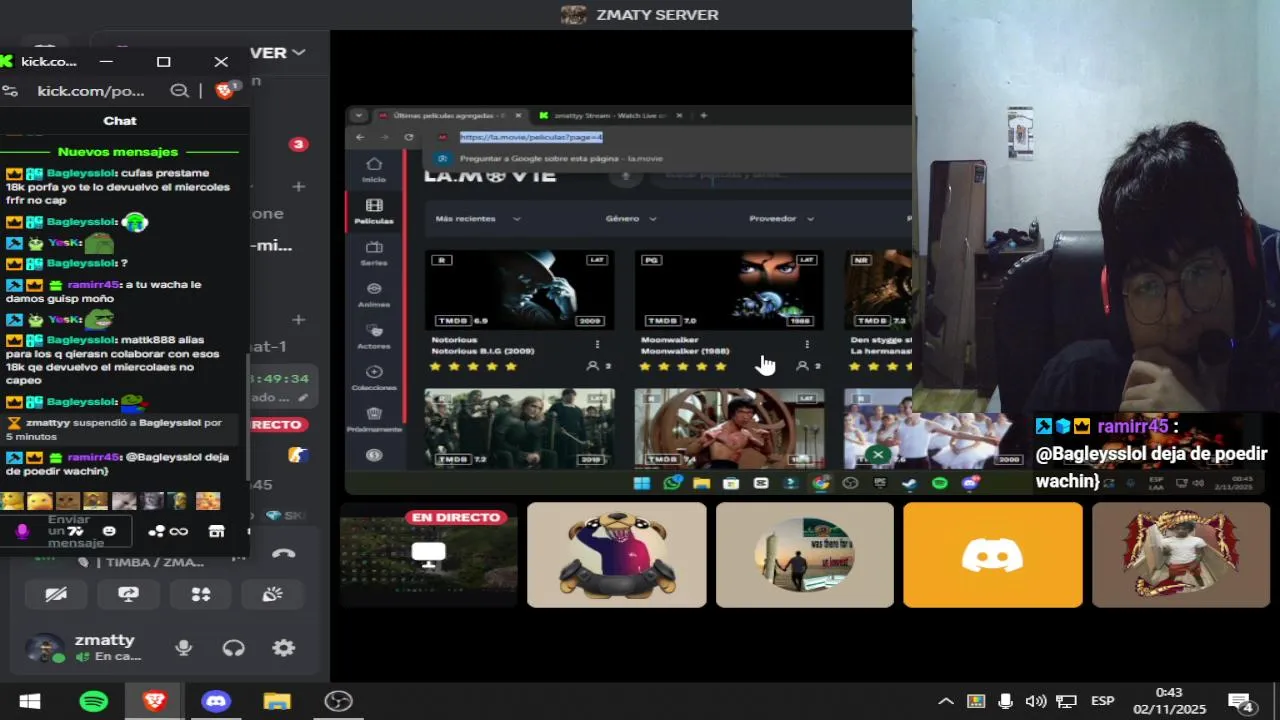Screen dimensions: 1280x720
Task: Mute the microphone next to zmatty
Action: (x=183, y=648)
